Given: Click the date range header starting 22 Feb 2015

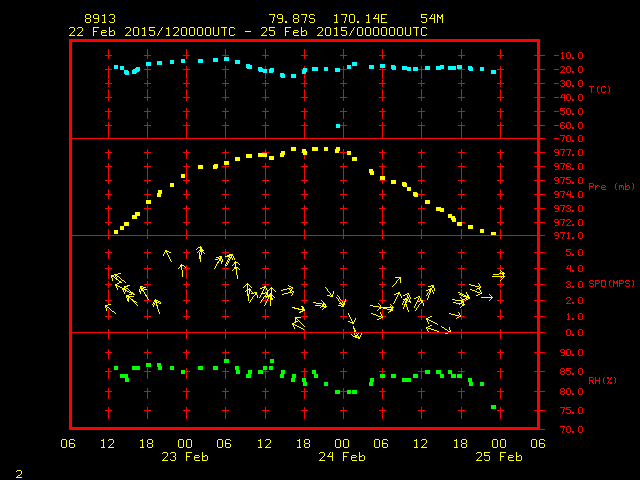Looking at the screenshot, I should tap(247, 32).
